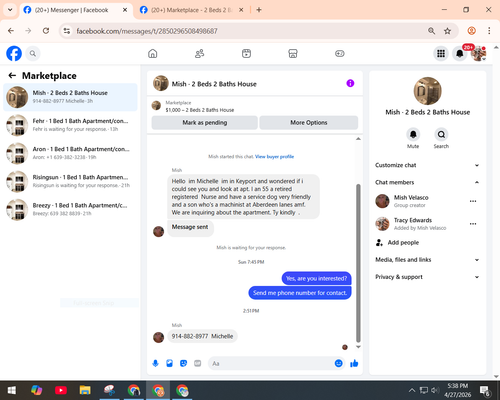Click the back arrow next to Marketplace

(x=12, y=76)
